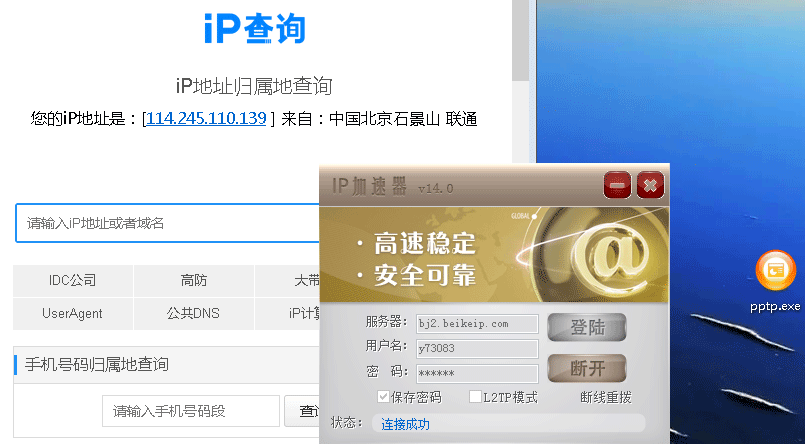The width and height of the screenshot is (805, 444).
Task: Click the 断线重拨 redial option
Action: [605, 397]
